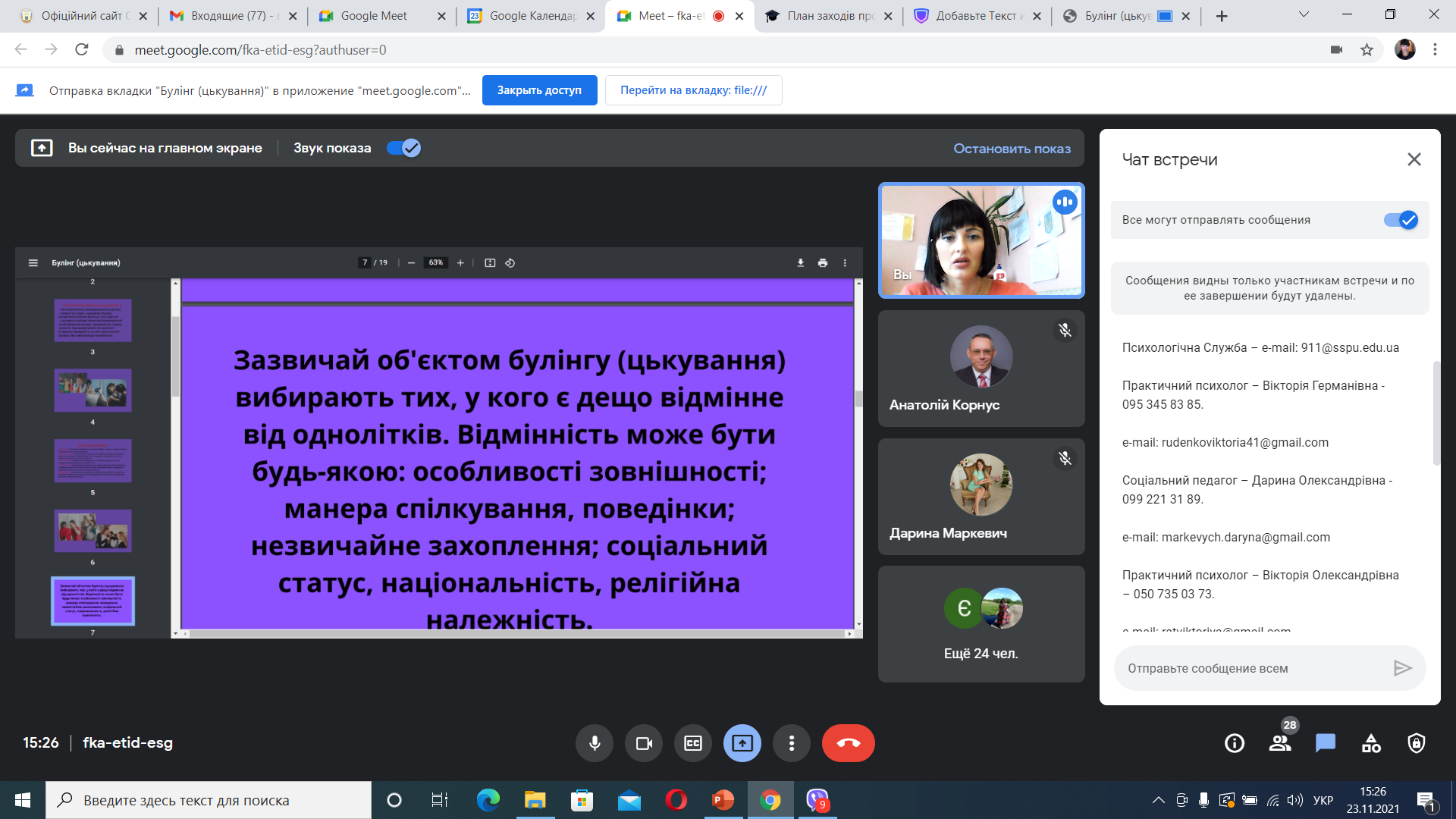The image size is (1456, 819).
Task: Open PDF viewer sidebar hamburger menu
Action: [x=33, y=263]
